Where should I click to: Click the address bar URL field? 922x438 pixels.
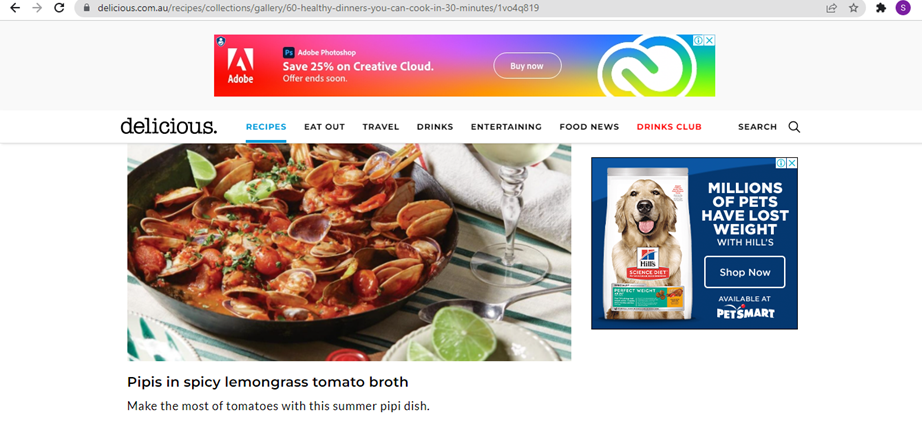(459, 8)
